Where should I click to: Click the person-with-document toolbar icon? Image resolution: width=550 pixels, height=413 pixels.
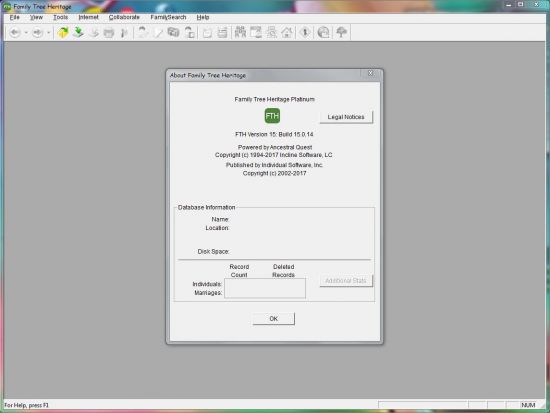(189, 33)
